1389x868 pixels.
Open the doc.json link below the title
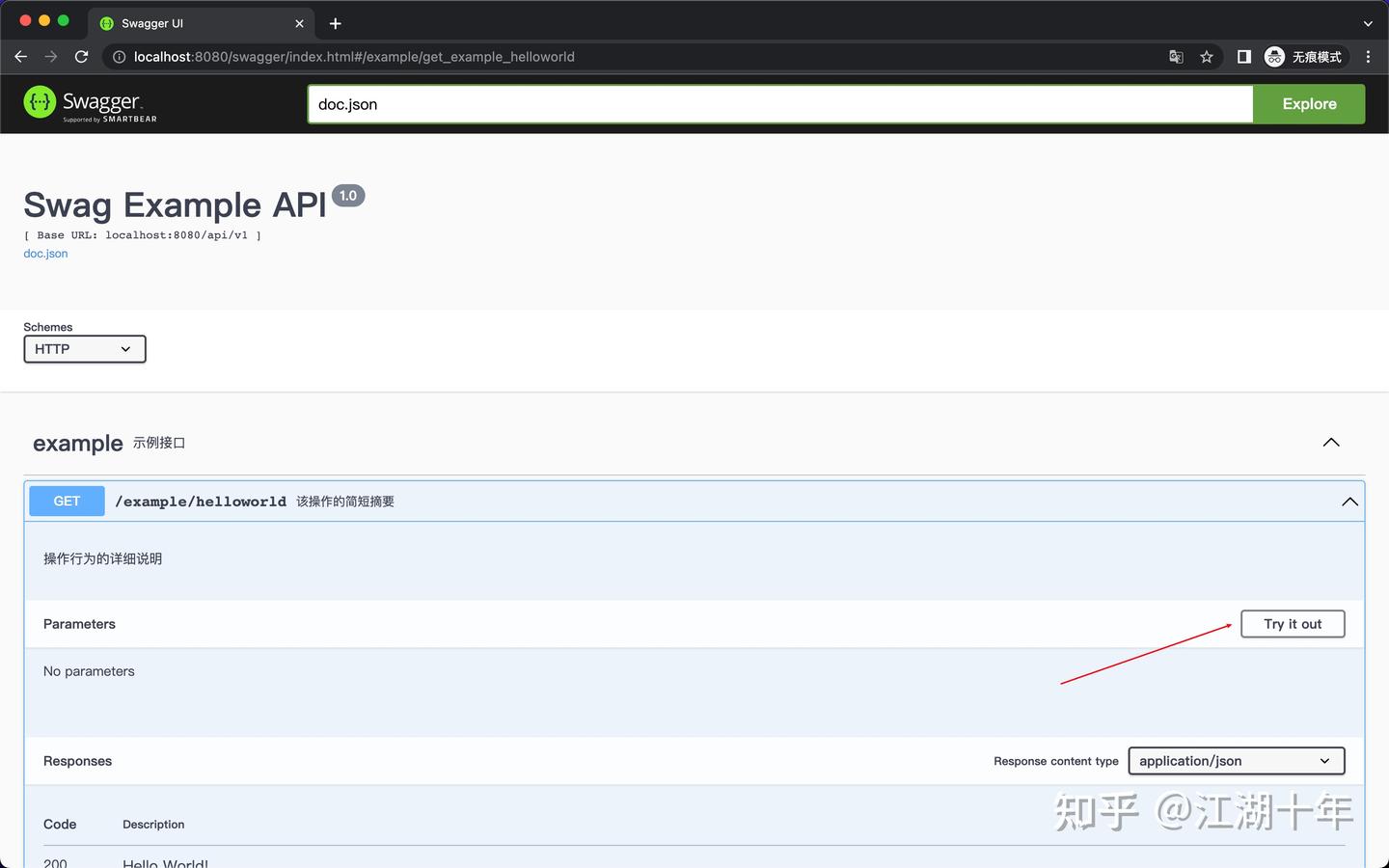tap(44, 253)
